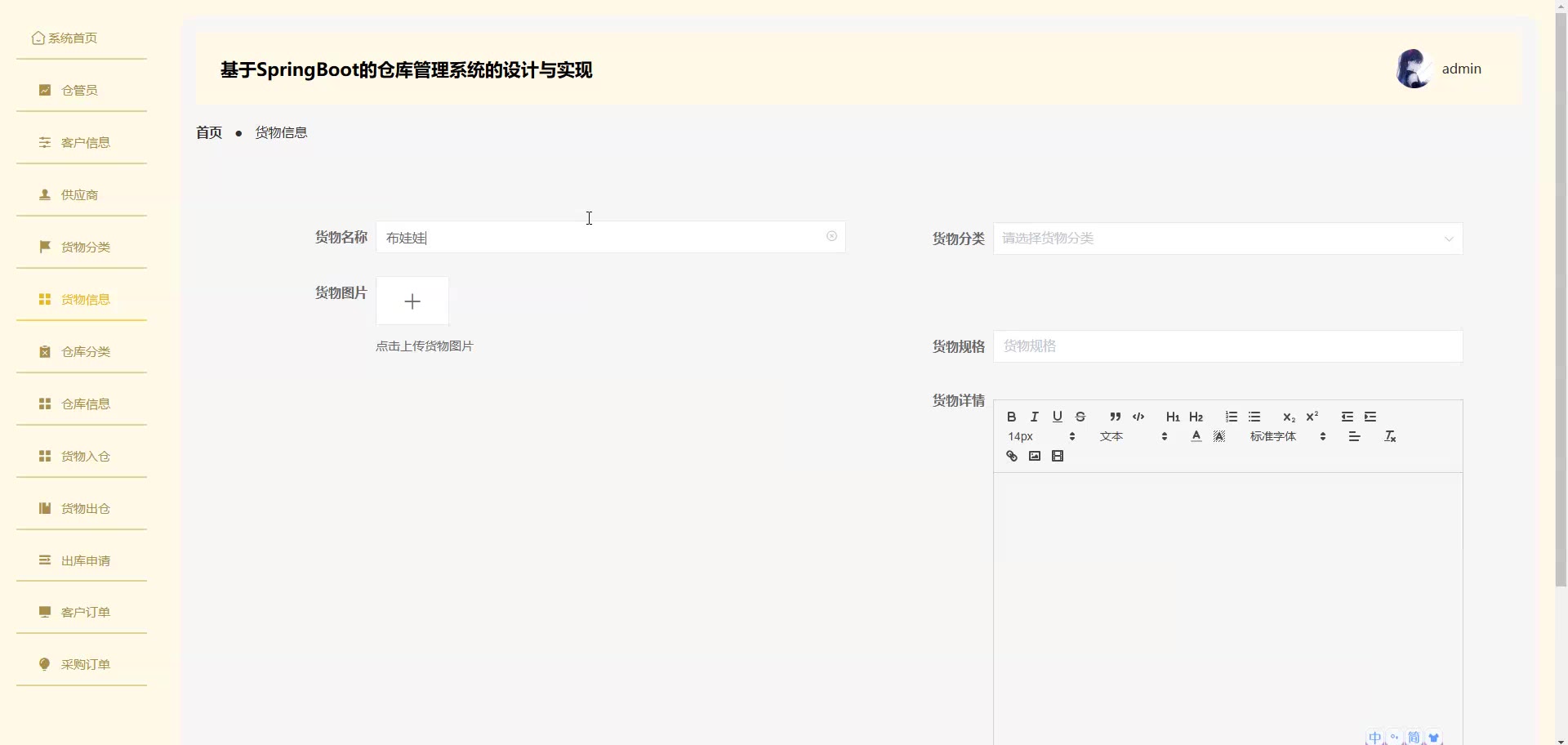Toggle the IME punctuation mode icon

click(x=1394, y=738)
